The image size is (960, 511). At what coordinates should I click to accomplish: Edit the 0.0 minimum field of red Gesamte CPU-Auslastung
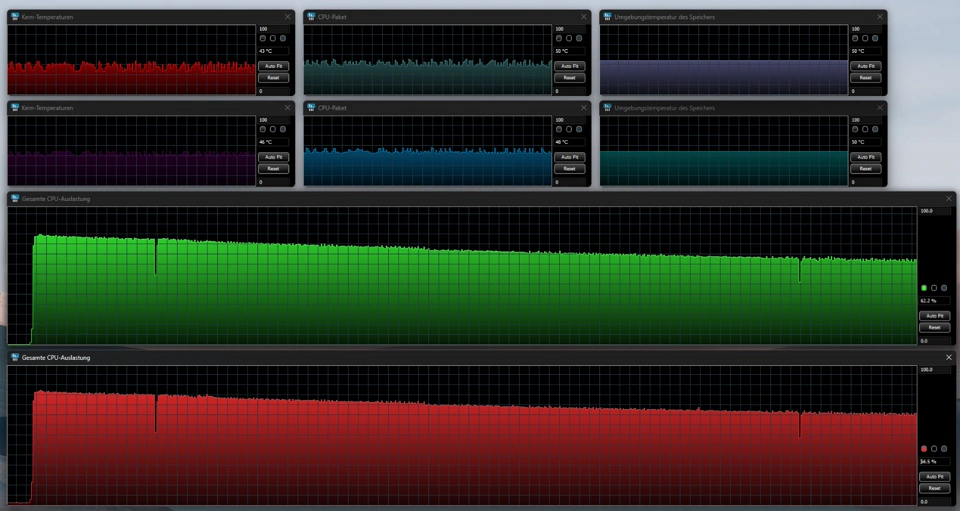(934, 502)
